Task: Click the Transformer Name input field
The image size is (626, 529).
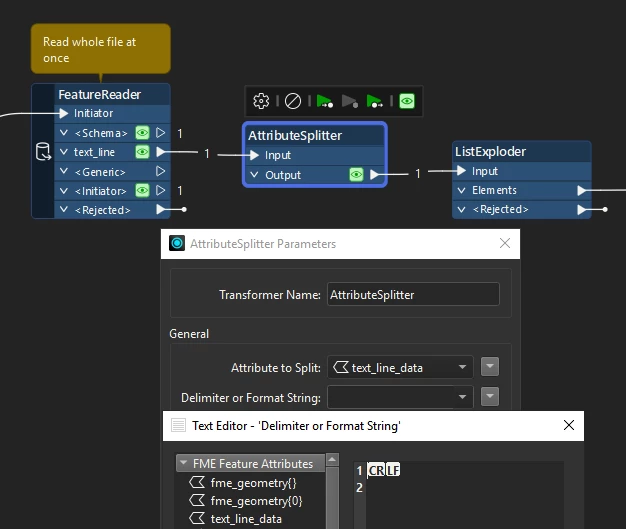Action: [x=413, y=294]
